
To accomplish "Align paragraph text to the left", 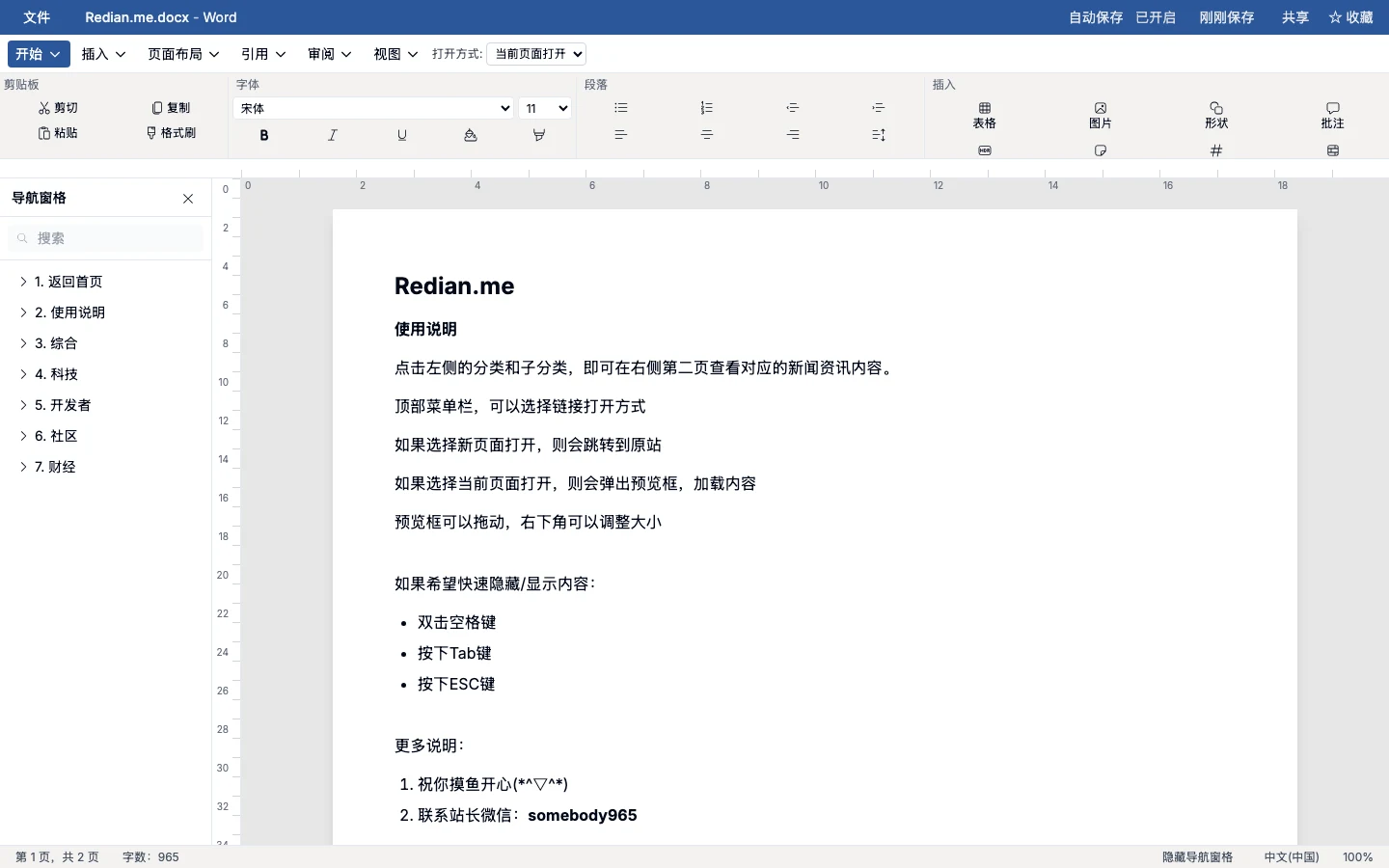I will pos(621,135).
